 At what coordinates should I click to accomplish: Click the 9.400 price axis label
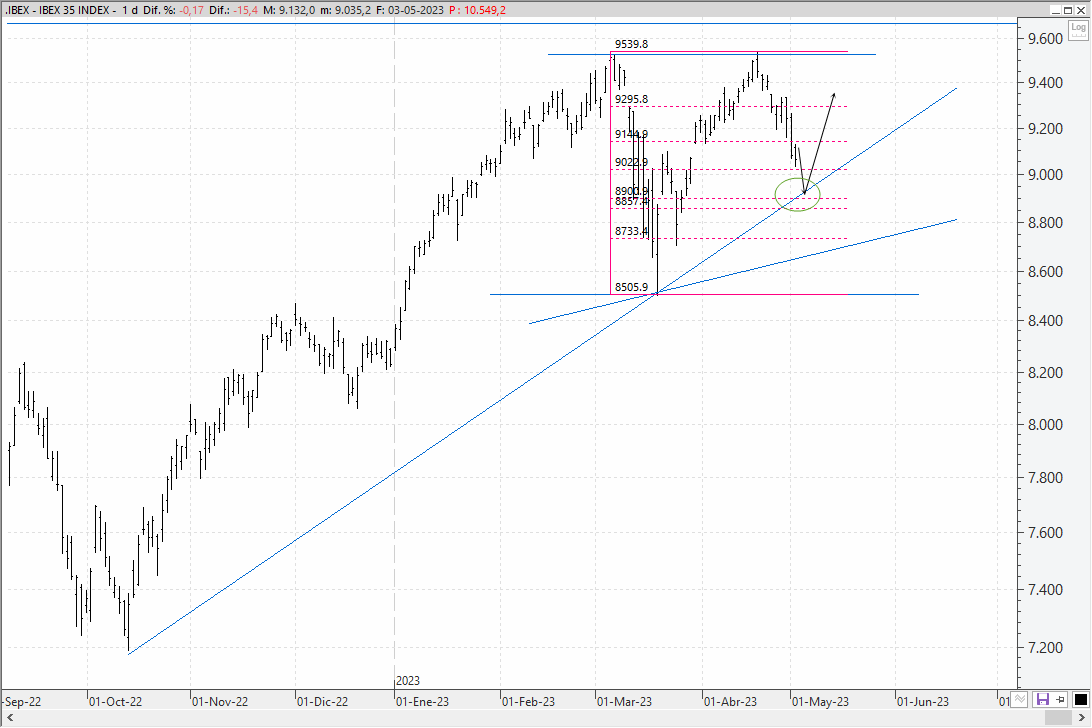(x=1045, y=83)
